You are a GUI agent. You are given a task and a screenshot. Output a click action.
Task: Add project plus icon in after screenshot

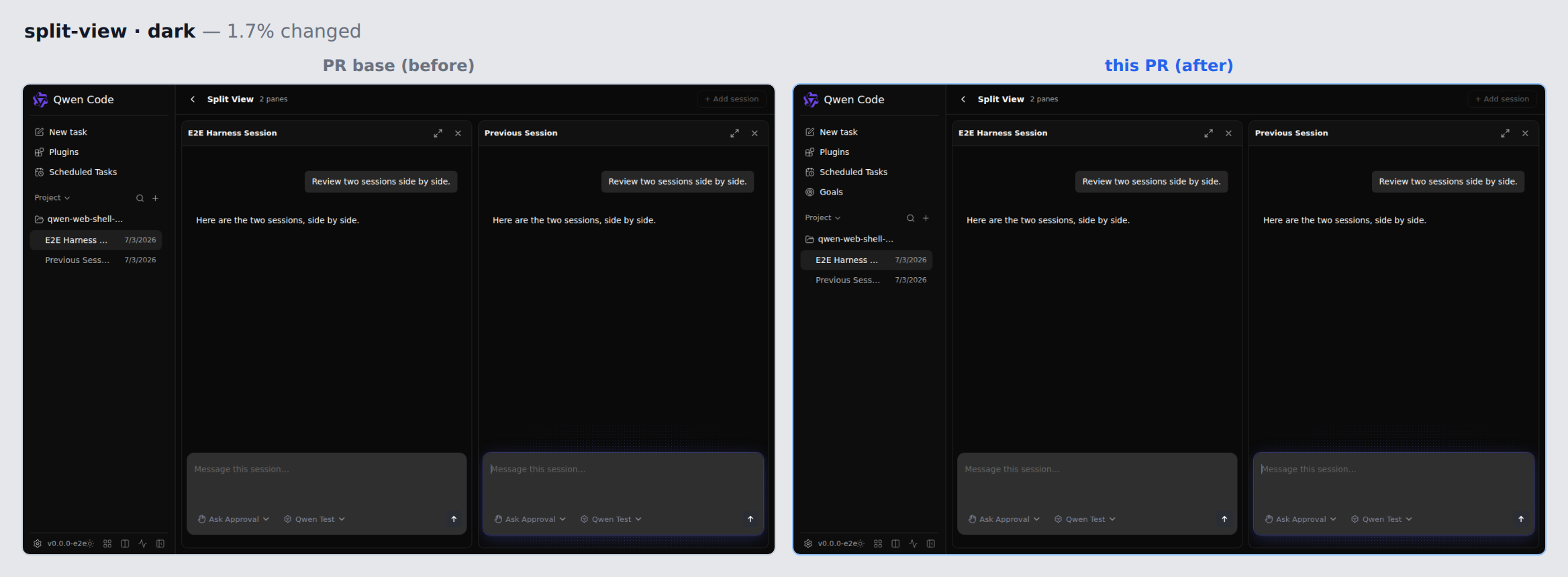click(926, 218)
